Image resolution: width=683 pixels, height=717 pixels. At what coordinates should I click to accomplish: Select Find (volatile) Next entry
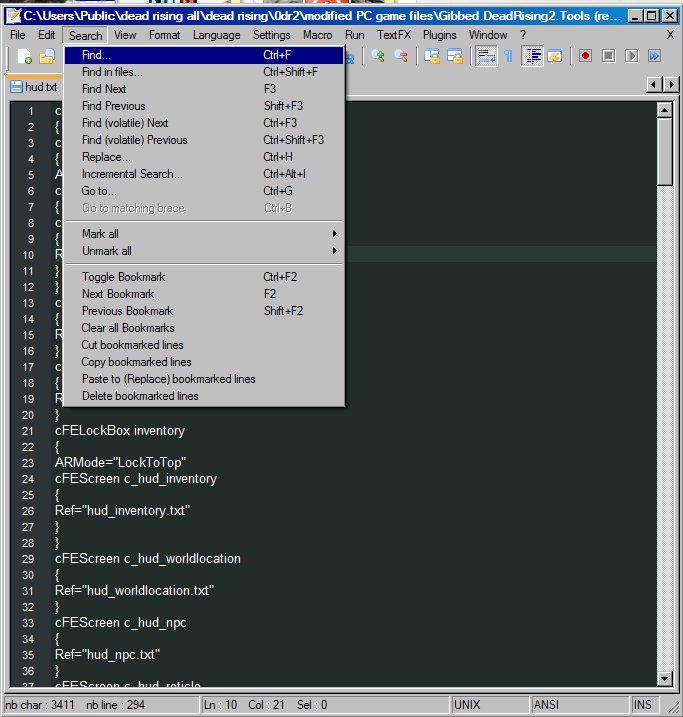click(204, 123)
